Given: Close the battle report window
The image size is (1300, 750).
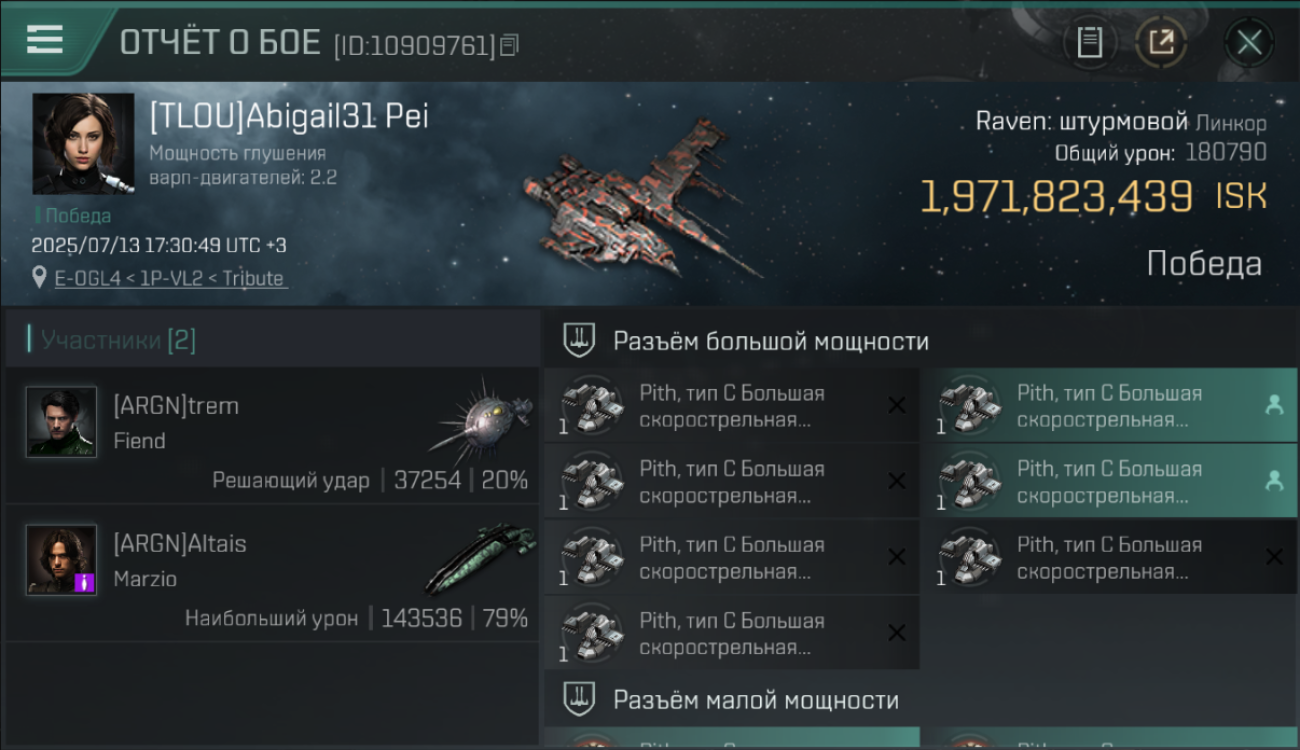Looking at the screenshot, I should pyautogui.click(x=1249, y=42).
